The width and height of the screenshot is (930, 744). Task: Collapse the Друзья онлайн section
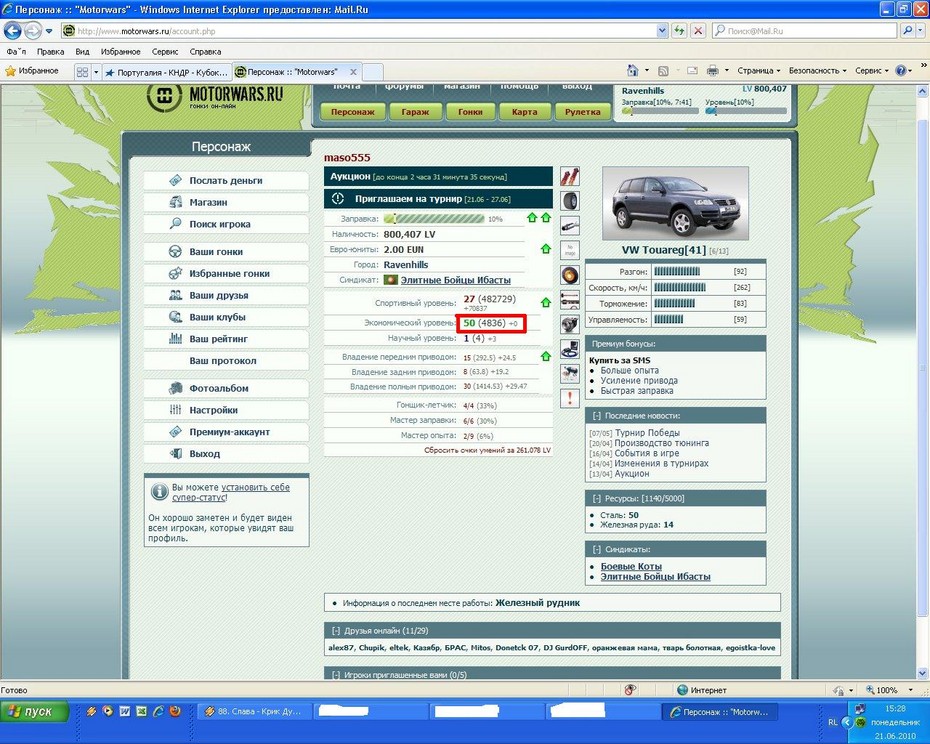(x=336, y=631)
